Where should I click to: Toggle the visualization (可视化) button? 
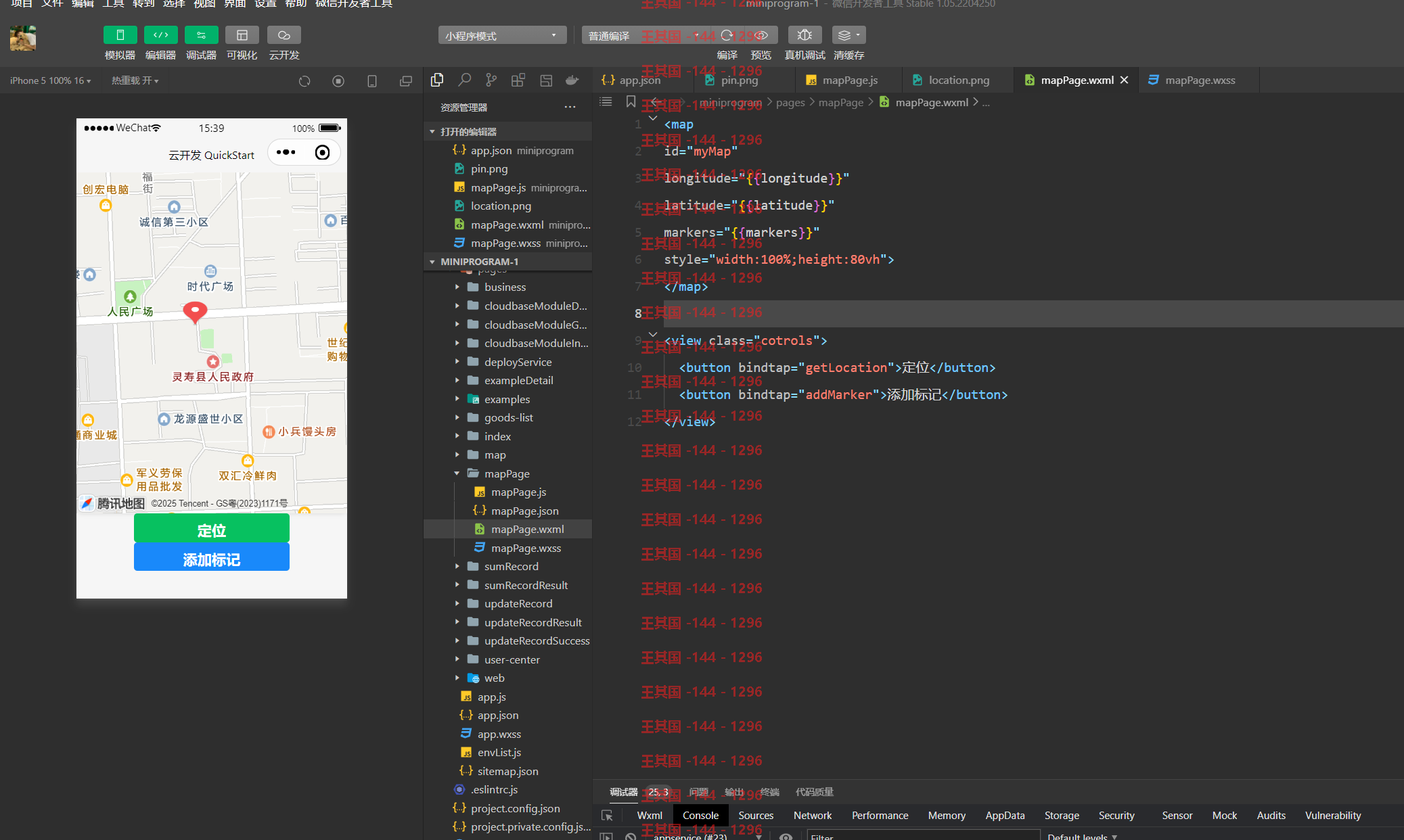pyautogui.click(x=242, y=35)
